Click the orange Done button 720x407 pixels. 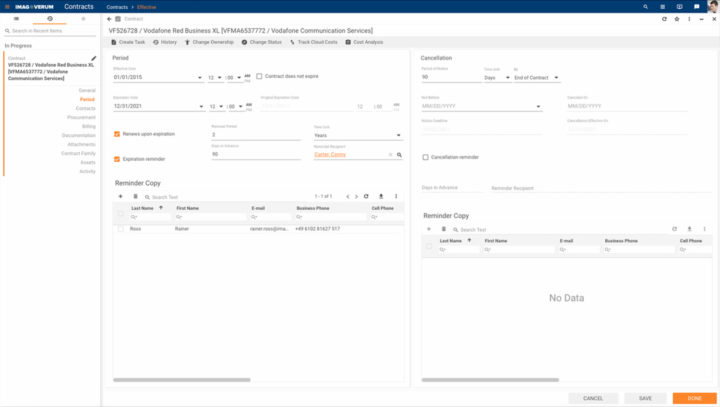[x=694, y=398]
